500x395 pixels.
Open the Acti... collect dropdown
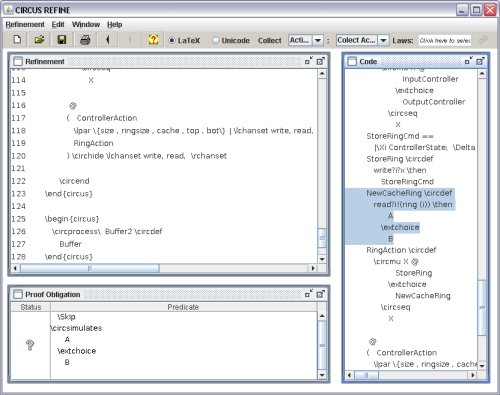(318, 40)
